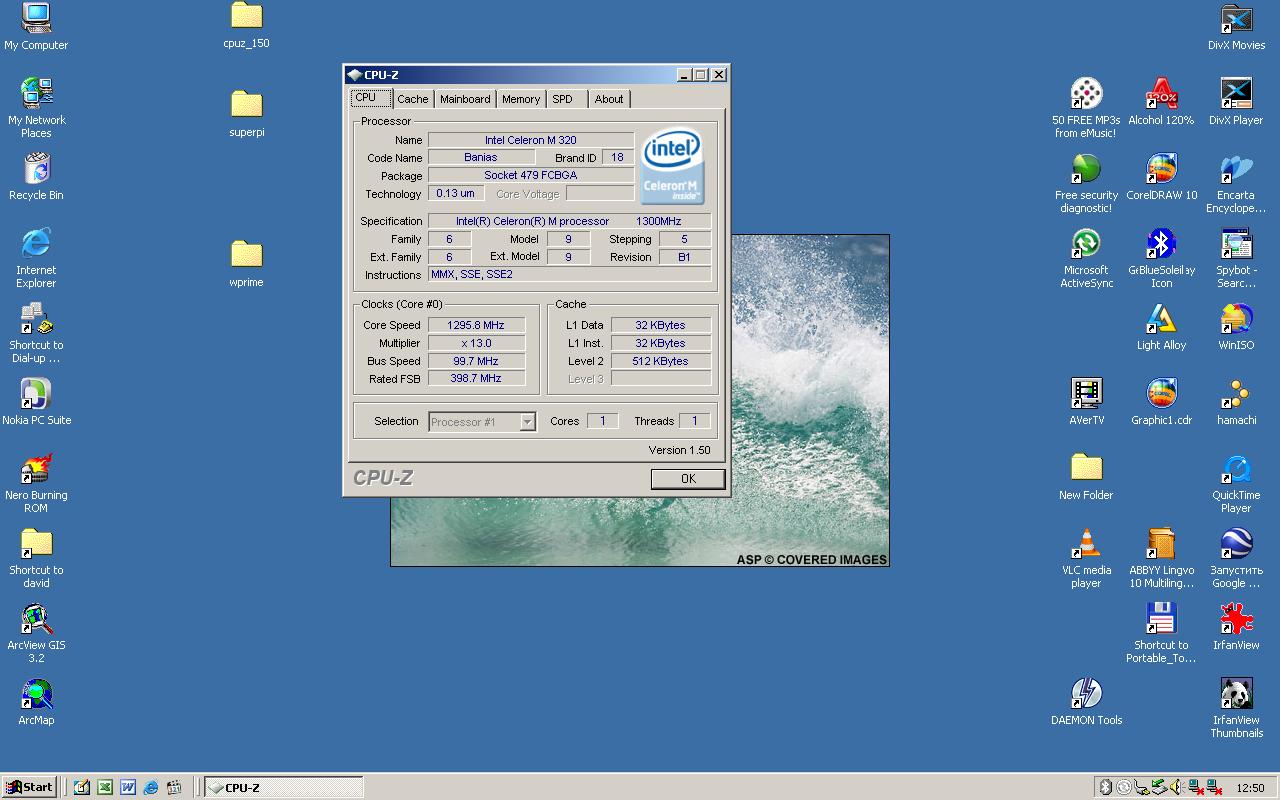Click the processor Name field

pos(531,140)
